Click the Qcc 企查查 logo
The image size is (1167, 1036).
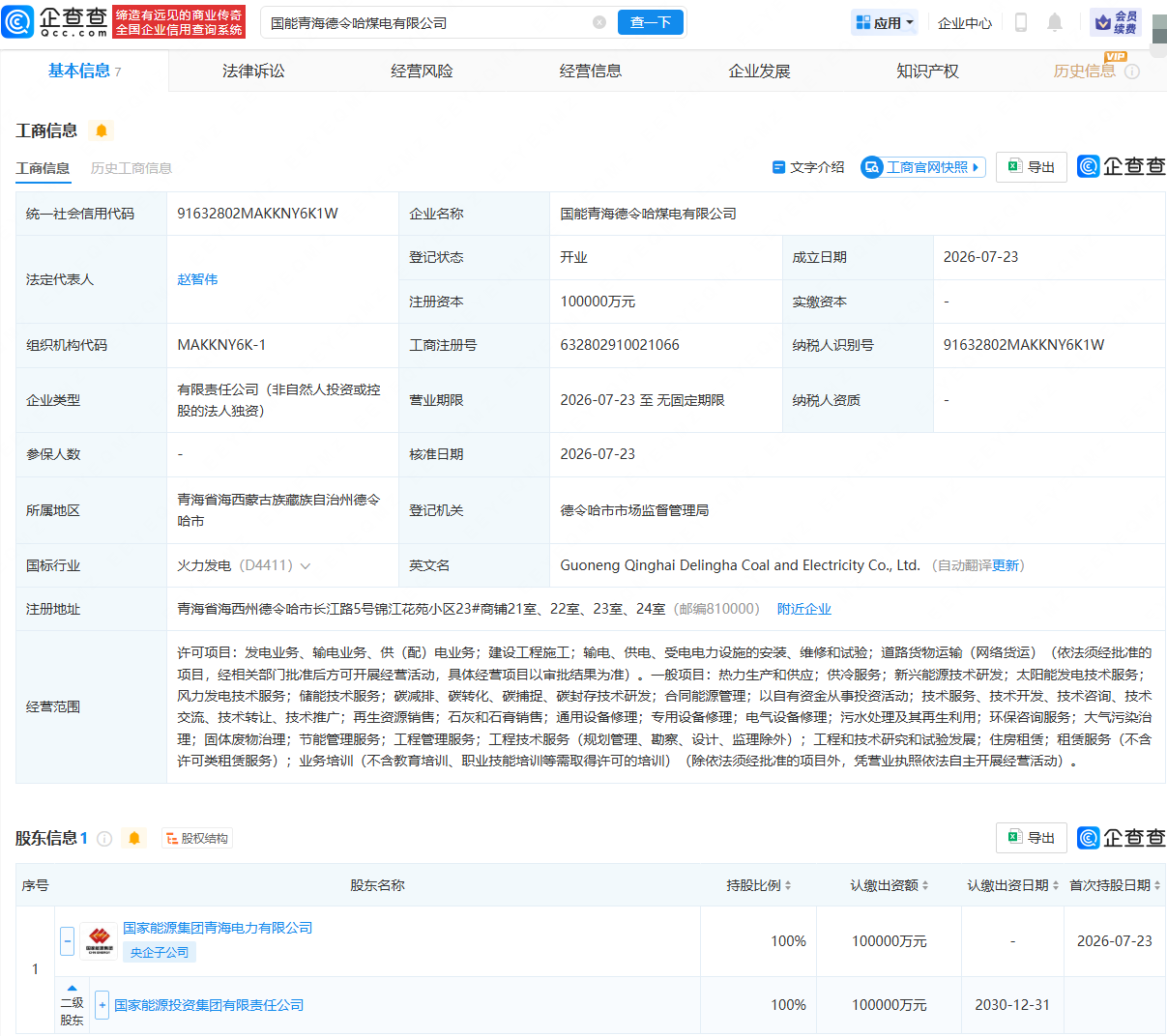pos(55,21)
